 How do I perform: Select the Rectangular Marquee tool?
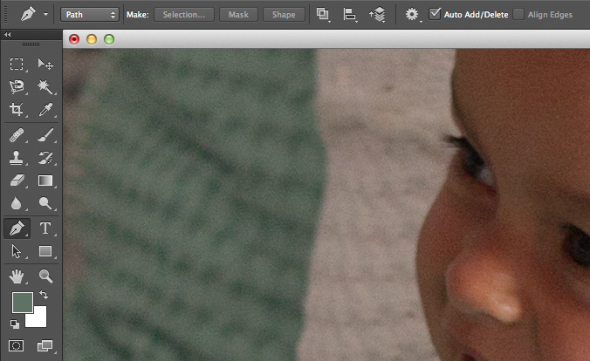17,64
